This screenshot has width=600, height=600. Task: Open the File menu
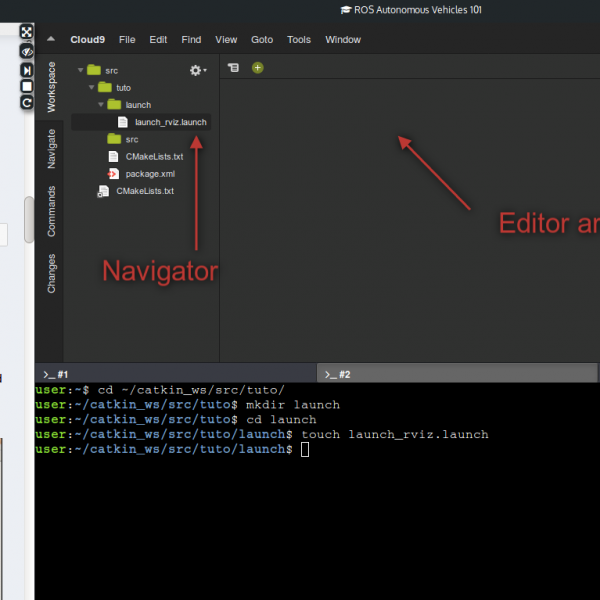tap(127, 39)
